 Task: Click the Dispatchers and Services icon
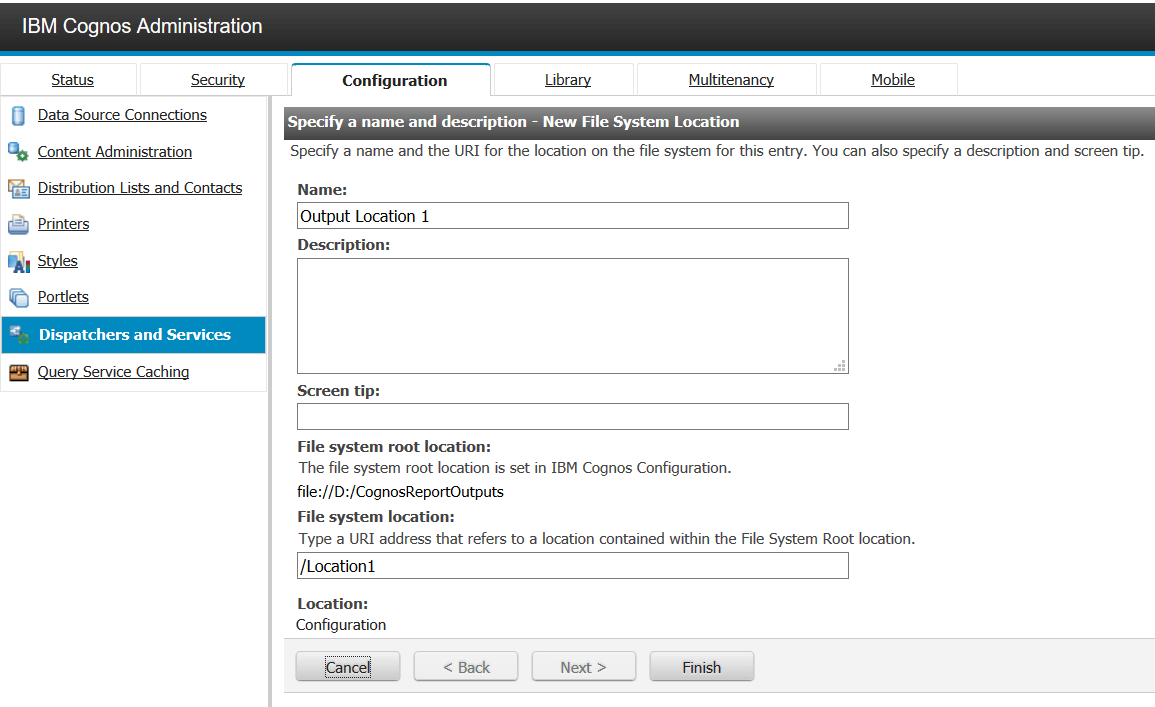pos(19,334)
